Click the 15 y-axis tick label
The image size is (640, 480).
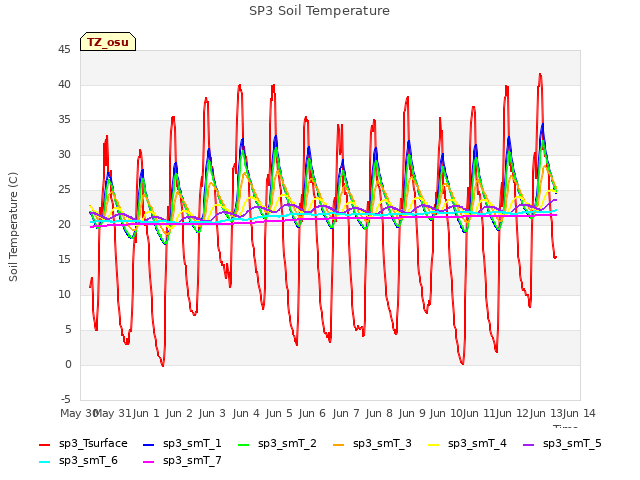tap(64, 260)
